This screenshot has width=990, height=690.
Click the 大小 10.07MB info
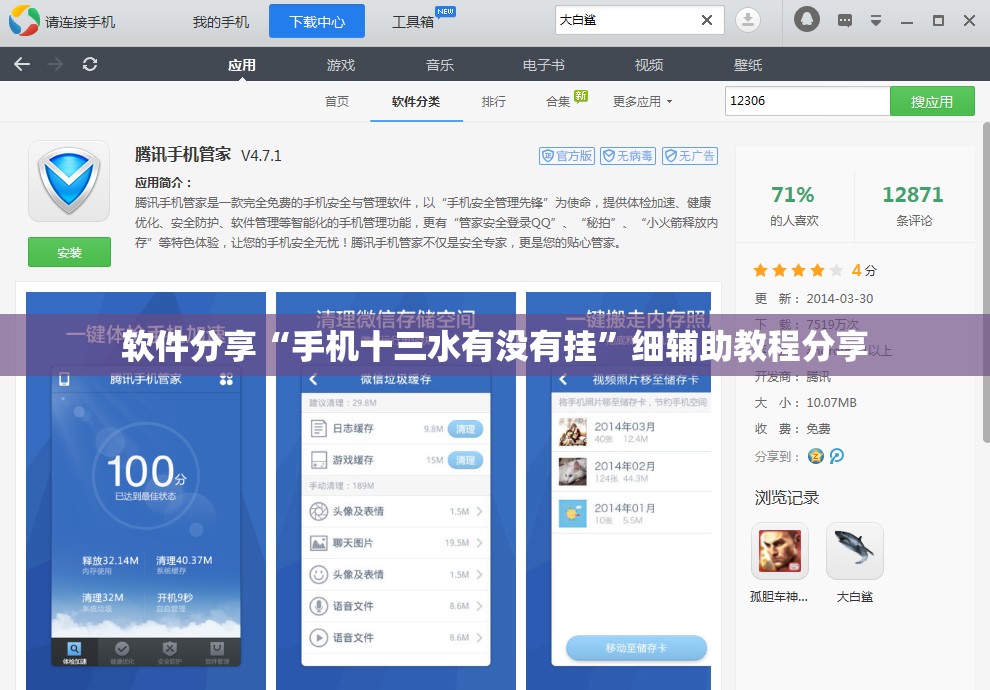point(806,403)
